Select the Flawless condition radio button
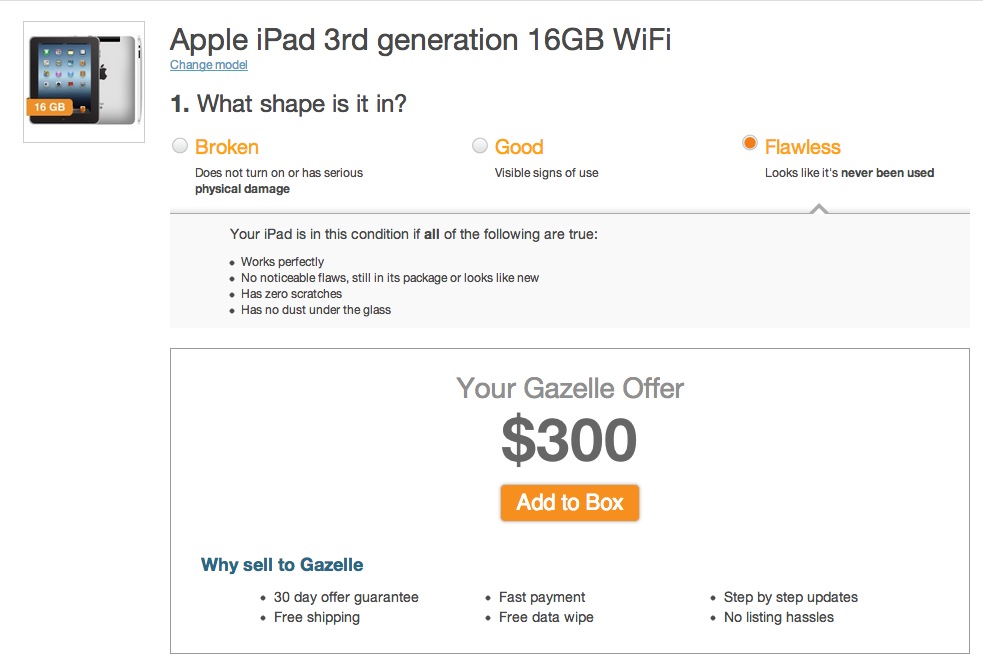This screenshot has height=669, width=983. pos(750,143)
